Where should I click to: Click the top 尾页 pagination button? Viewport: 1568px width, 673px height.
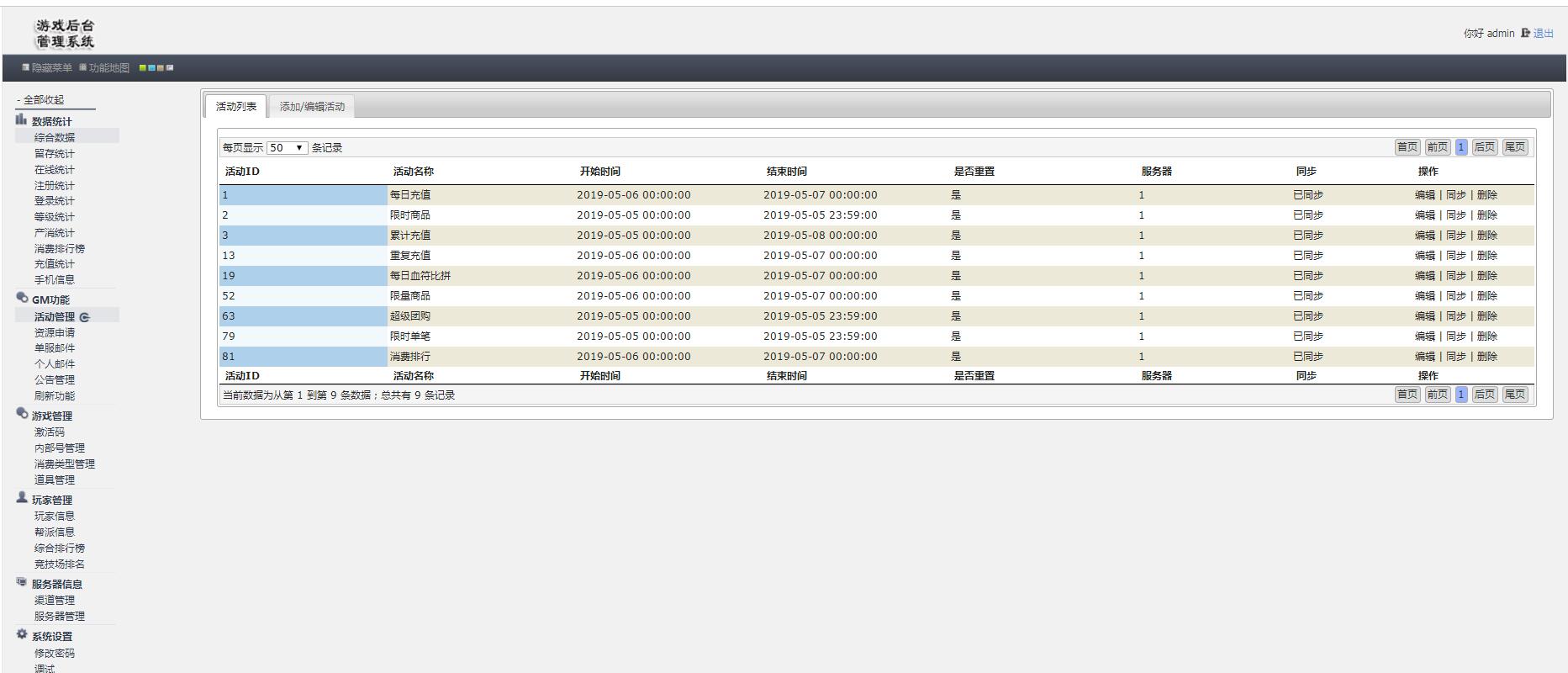click(1514, 147)
